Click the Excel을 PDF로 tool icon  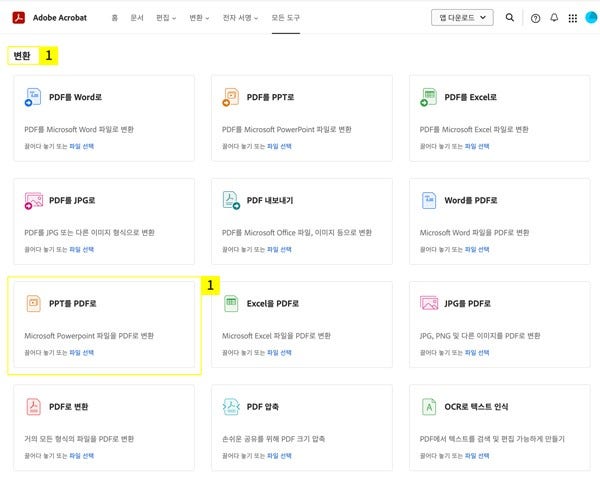tap(231, 303)
